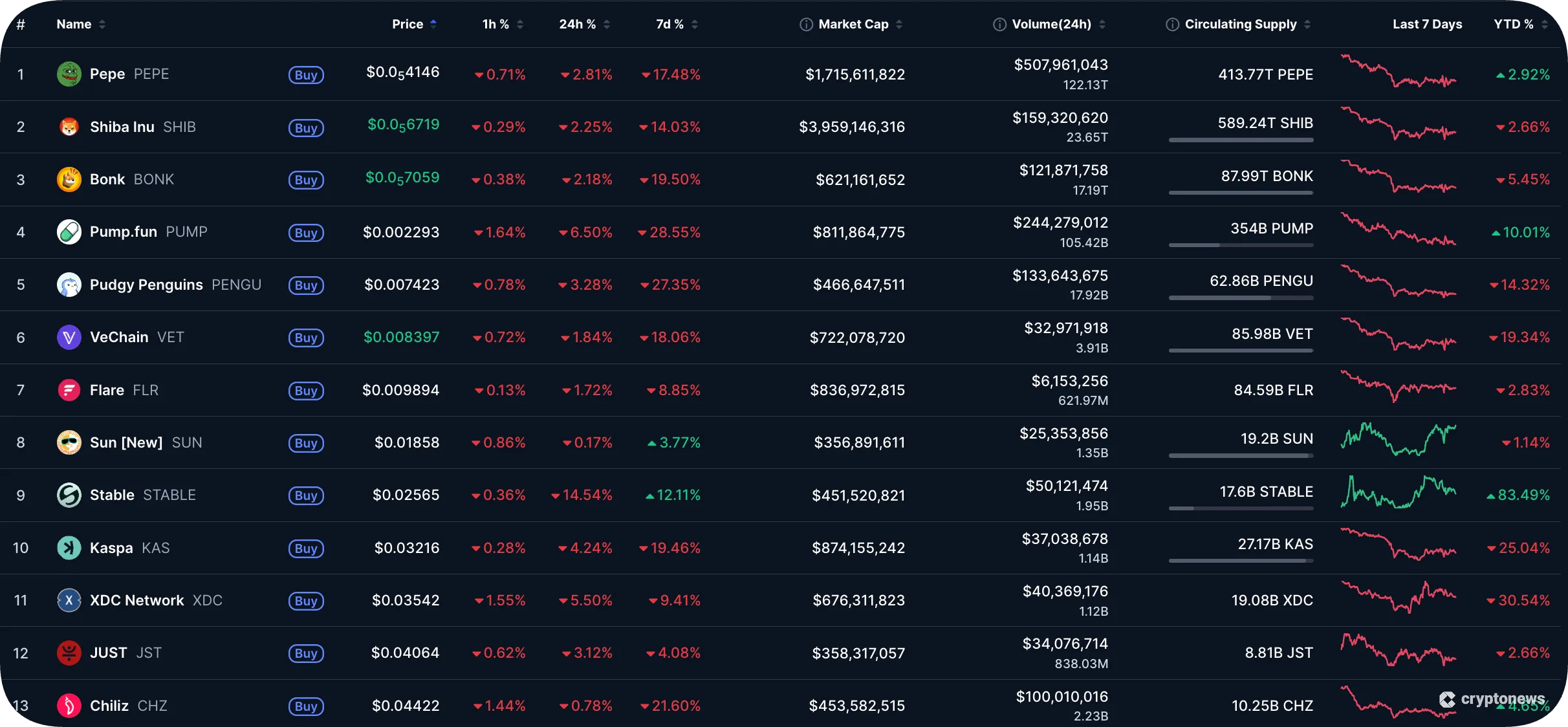Image resolution: width=1568 pixels, height=727 pixels.
Task: Select the VeChain V icon
Action: (69, 337)
